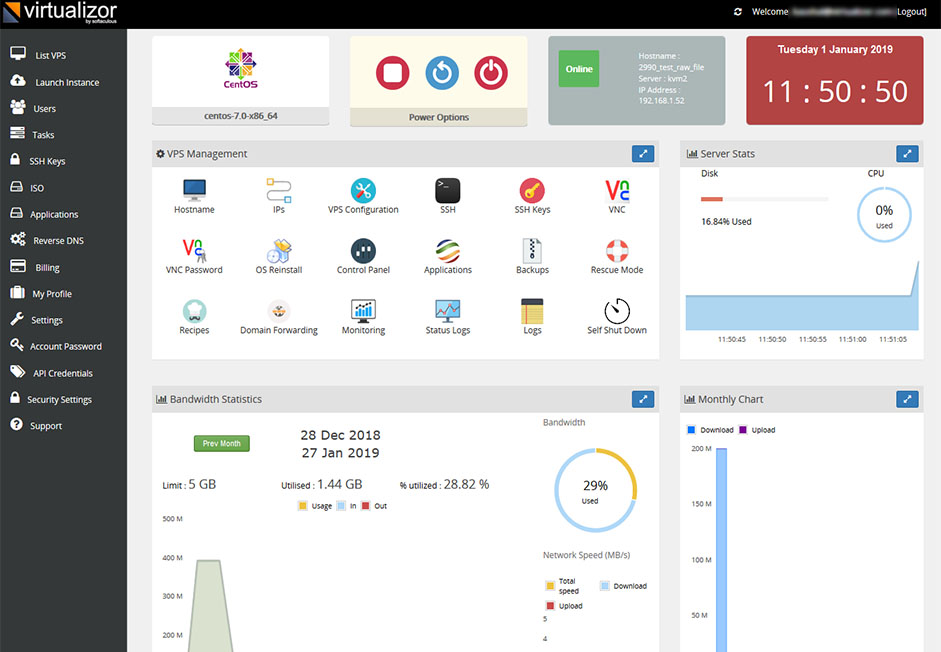Open the SSH terminal icon
This screenshot has width=941, height=652.
[447, 190]
